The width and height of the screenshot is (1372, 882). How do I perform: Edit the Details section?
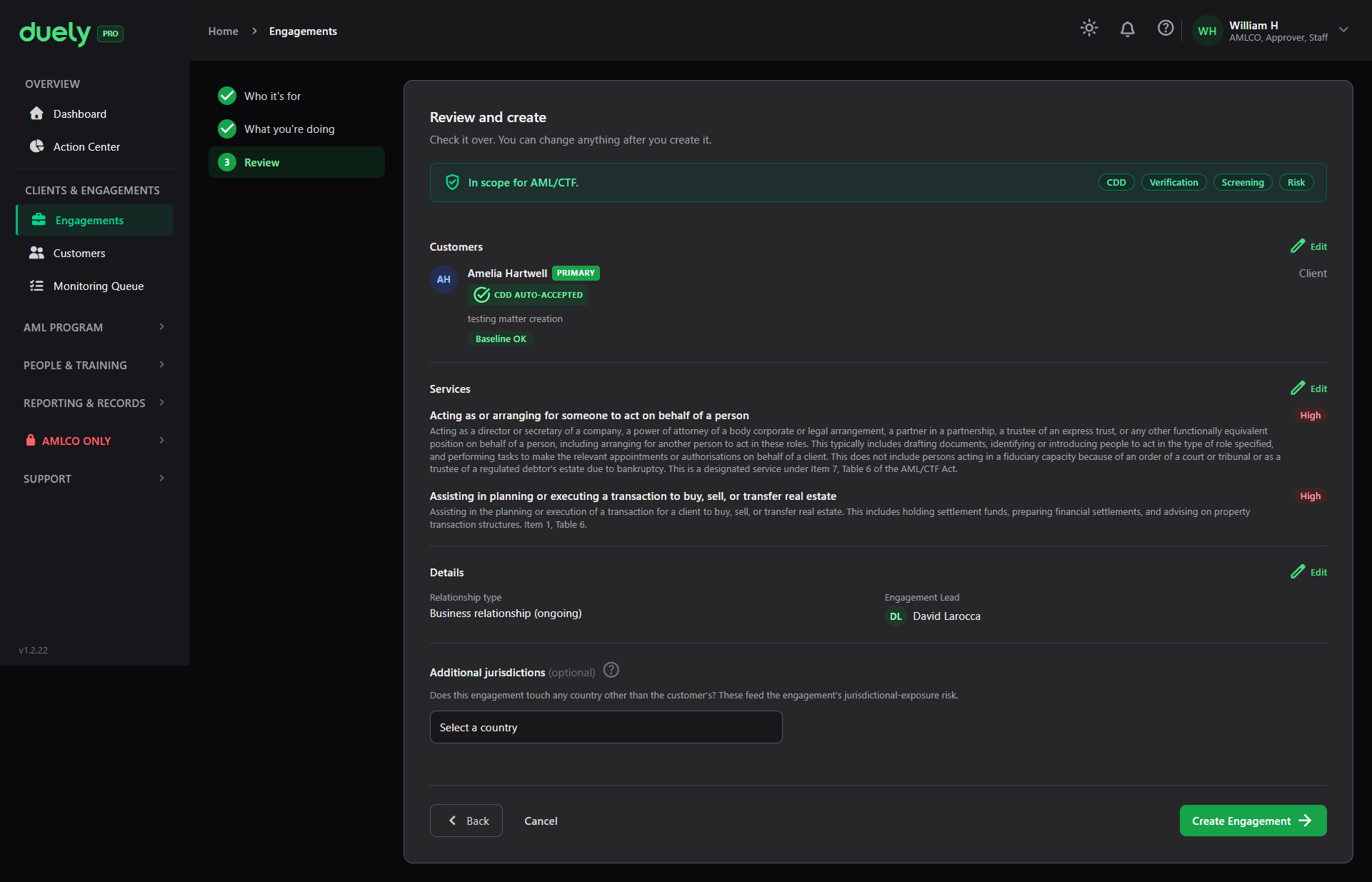coord(1308,572)
